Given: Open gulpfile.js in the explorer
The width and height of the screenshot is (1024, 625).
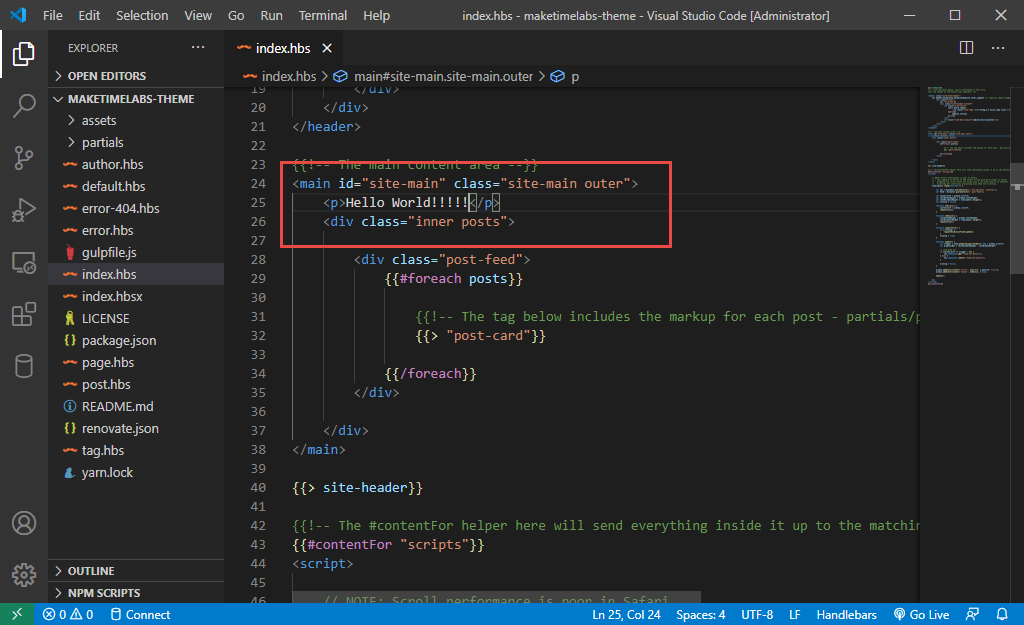Looking at the screenshot, I should [x=136, y=252].
